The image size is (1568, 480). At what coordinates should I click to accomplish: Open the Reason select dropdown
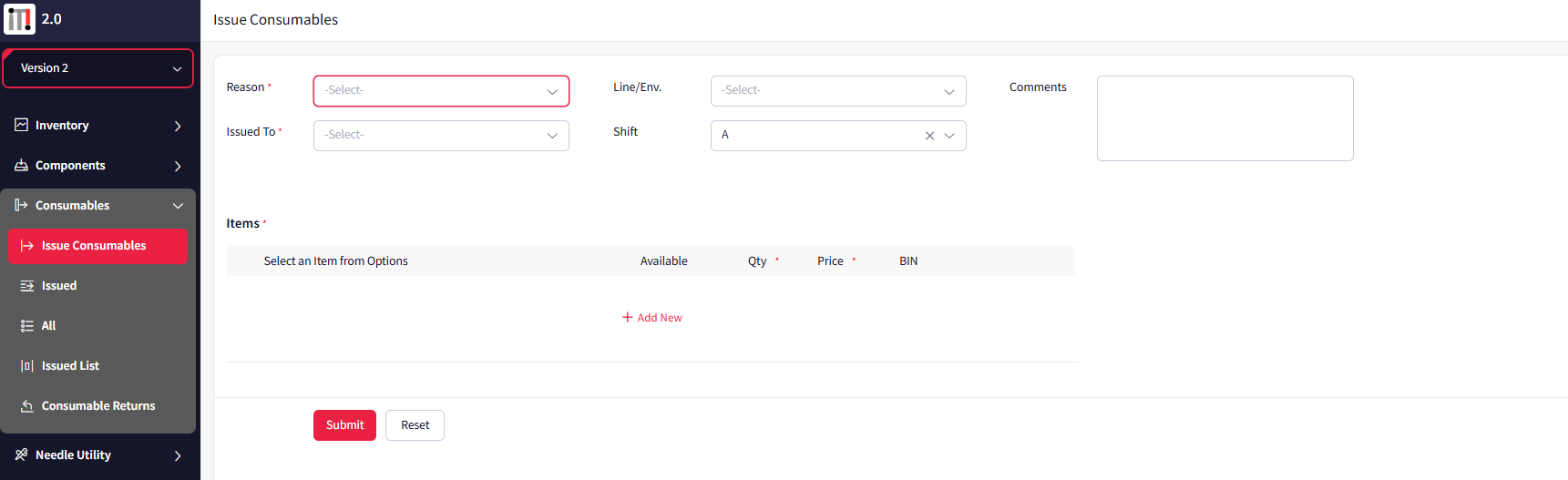click(441, 91)
